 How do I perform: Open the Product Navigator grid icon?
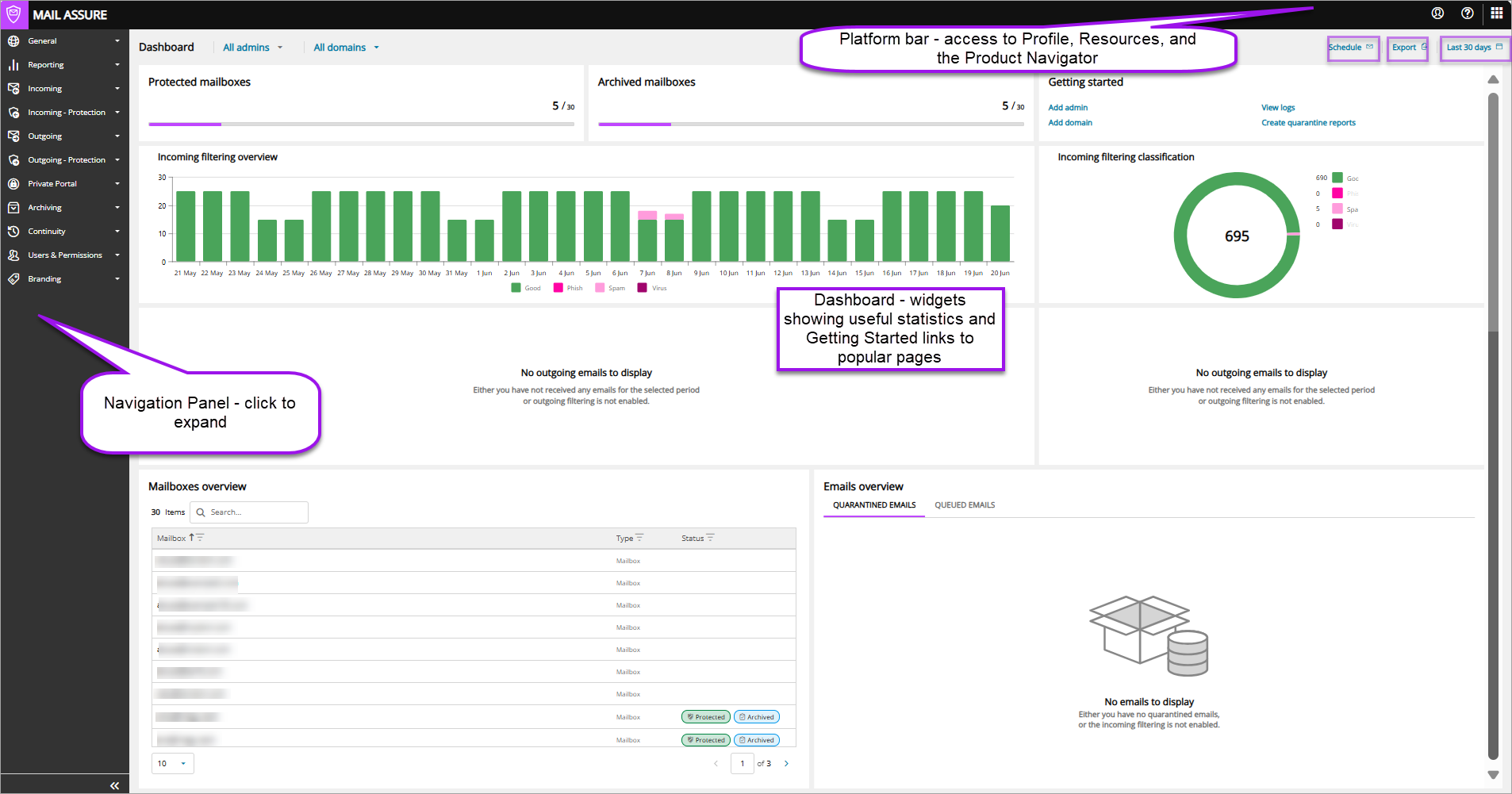pyautogui.click(x=1497, y=13)
